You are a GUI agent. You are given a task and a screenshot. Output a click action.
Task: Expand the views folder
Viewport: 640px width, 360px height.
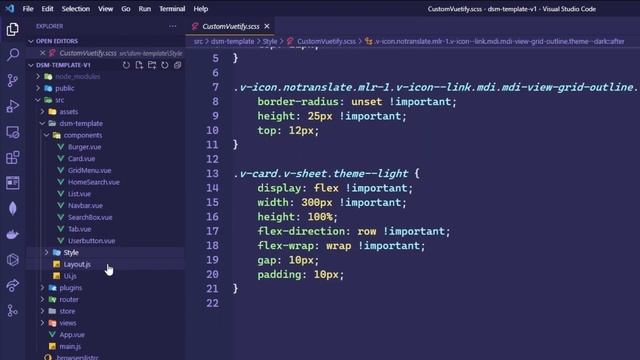click(x=42, y=323)
